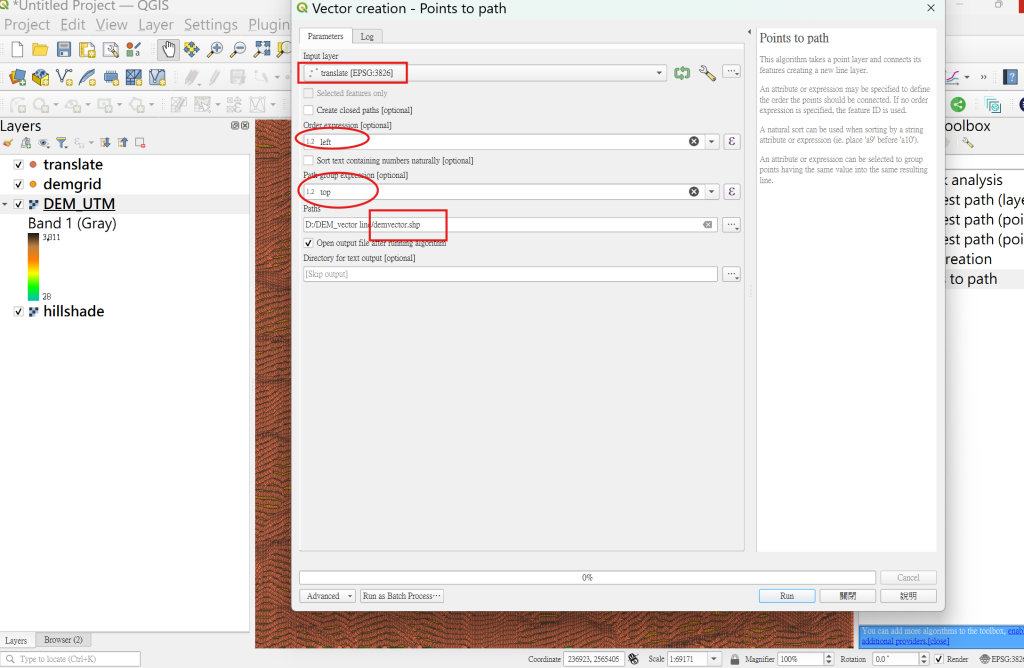Click the 關閉 (close) button
The height and width of the screenshot is (668, 1024).
pos(848,596)
